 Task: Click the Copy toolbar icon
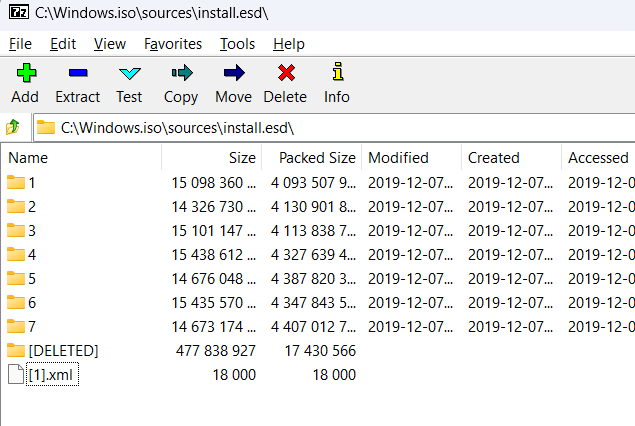[181, 73]
